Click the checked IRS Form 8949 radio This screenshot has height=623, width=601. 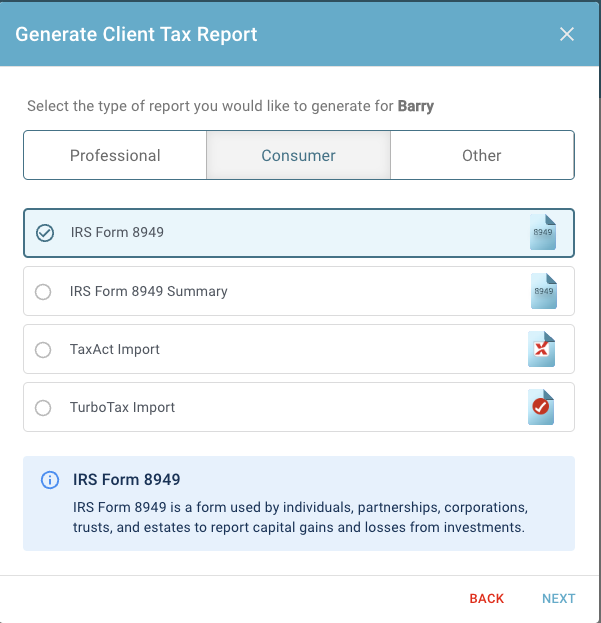click(x=45, y=233)
